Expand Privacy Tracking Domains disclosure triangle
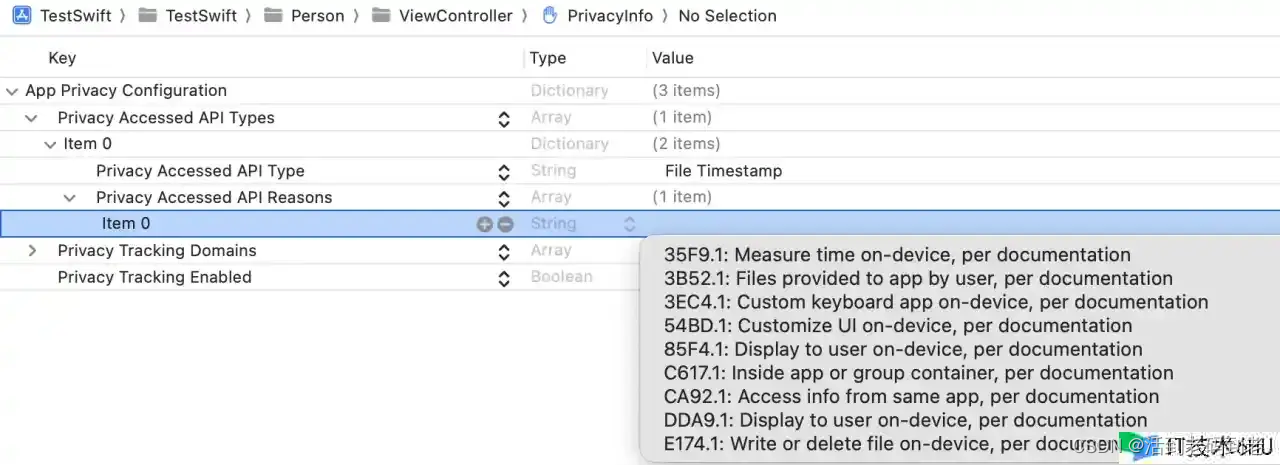Image resolution: width=1280 pixels, height=465 pixels. pyautogui.click(x=32, y=251)
